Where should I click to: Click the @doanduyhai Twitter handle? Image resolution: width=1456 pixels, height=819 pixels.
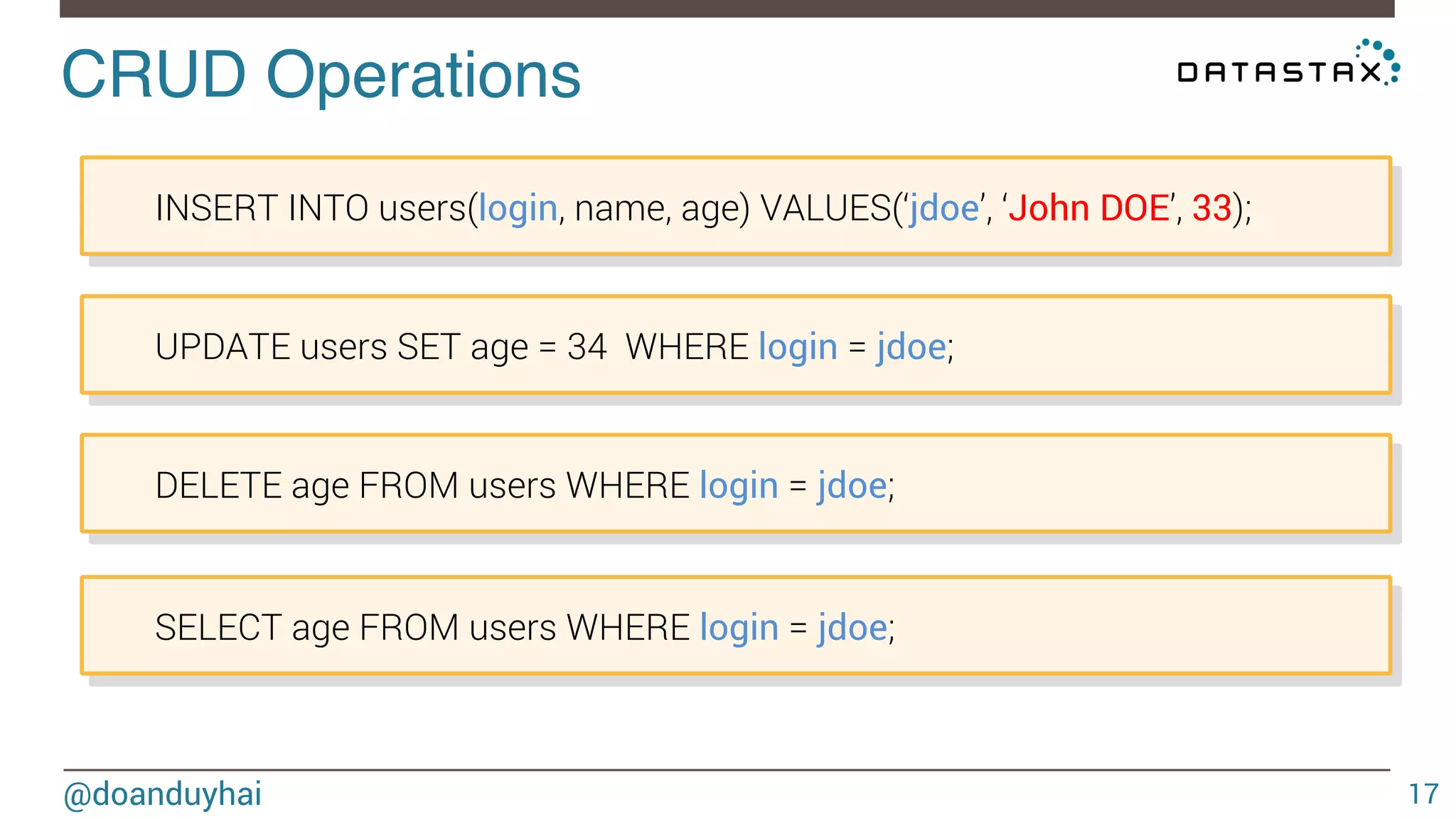tap(163, 794)
